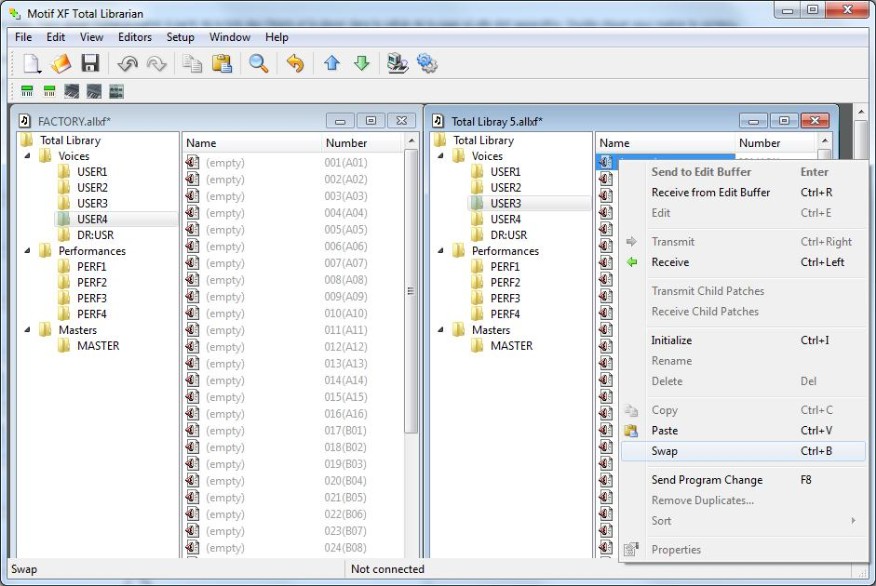Click the mixer grid editor icon
The height and width of the screenshot is (586, 876).
tap(116, 91)
